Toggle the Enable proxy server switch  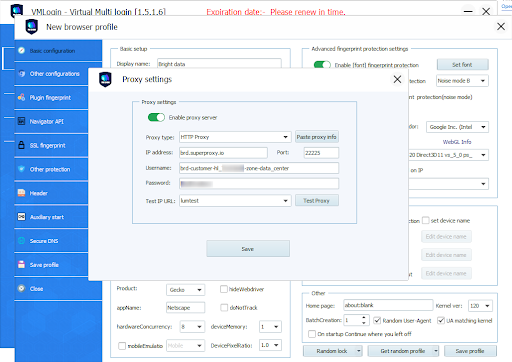[x=156, y=117]
